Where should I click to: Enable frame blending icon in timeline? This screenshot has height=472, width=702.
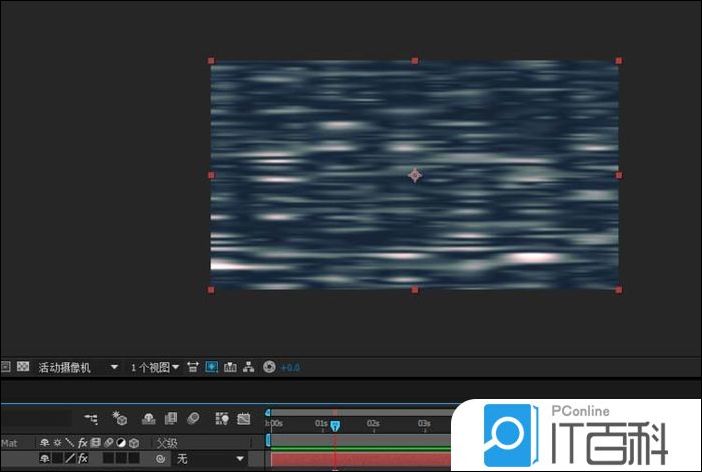[x=171, y=418]
